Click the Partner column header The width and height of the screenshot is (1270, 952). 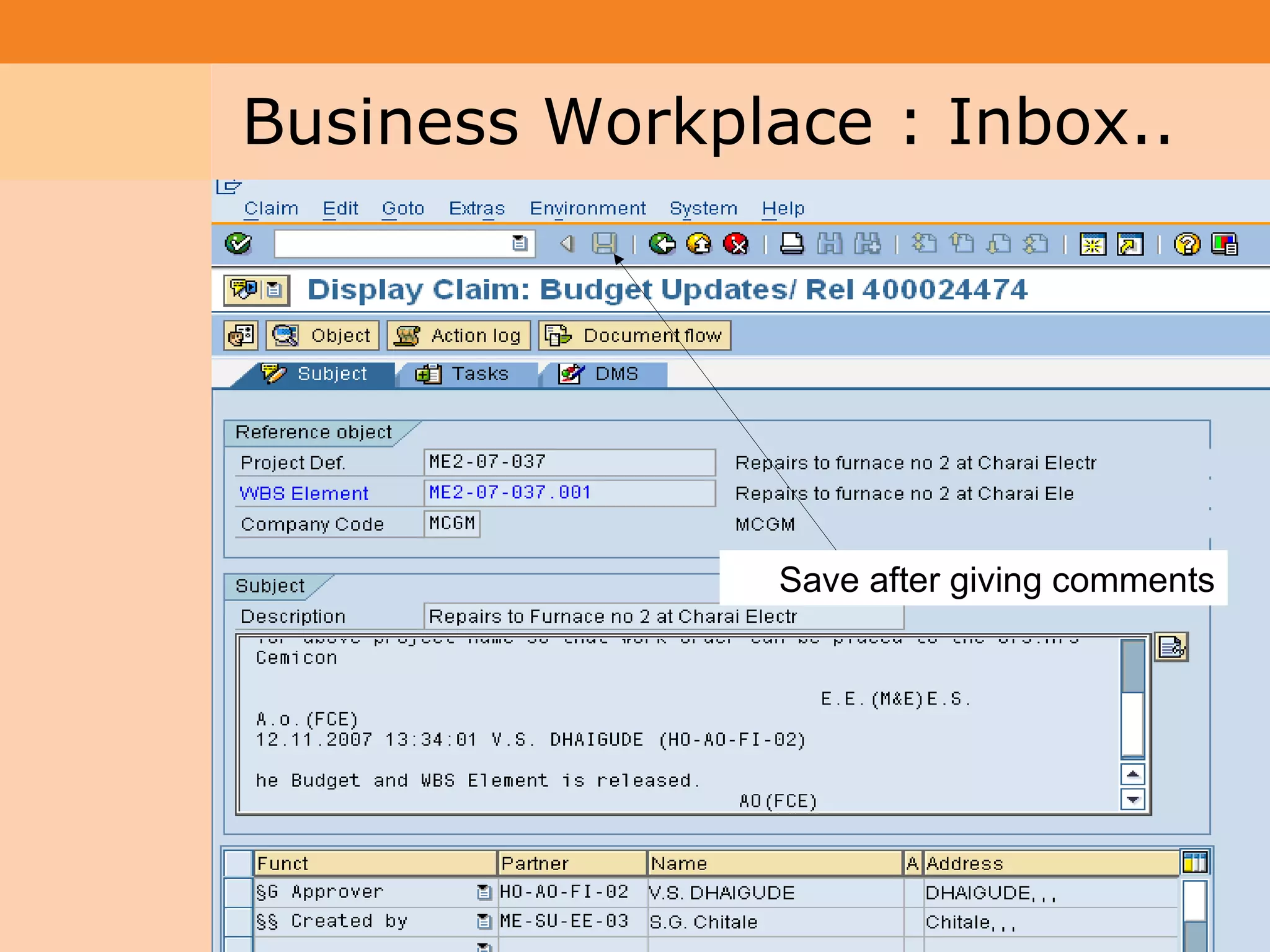[x=572, y=863]
